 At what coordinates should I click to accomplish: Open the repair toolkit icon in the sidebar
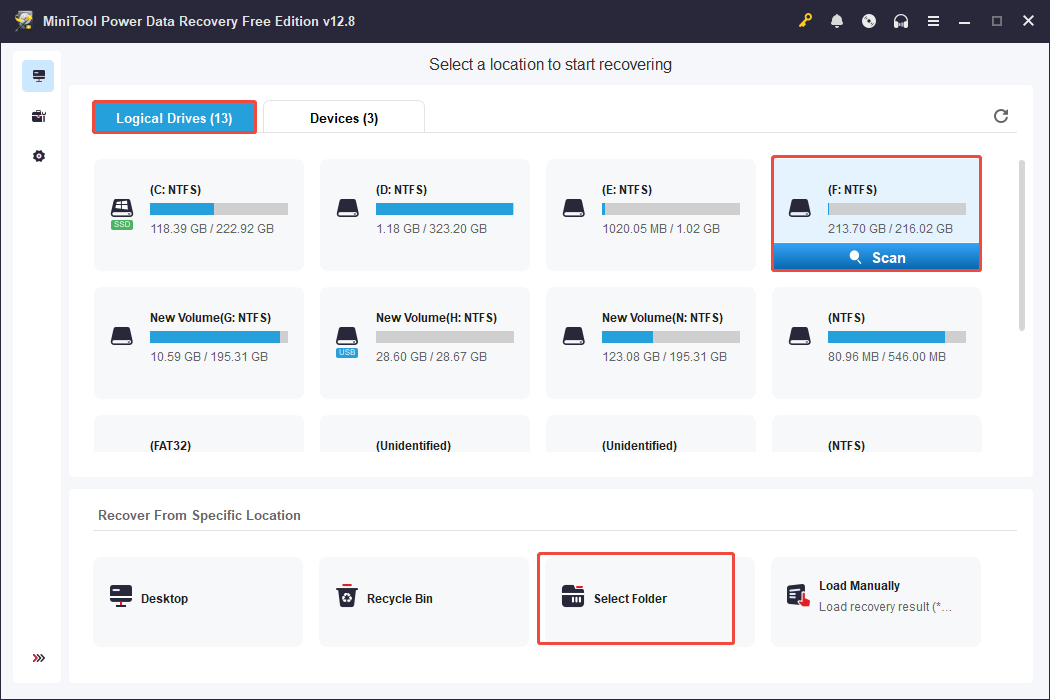tap(38, 115)
